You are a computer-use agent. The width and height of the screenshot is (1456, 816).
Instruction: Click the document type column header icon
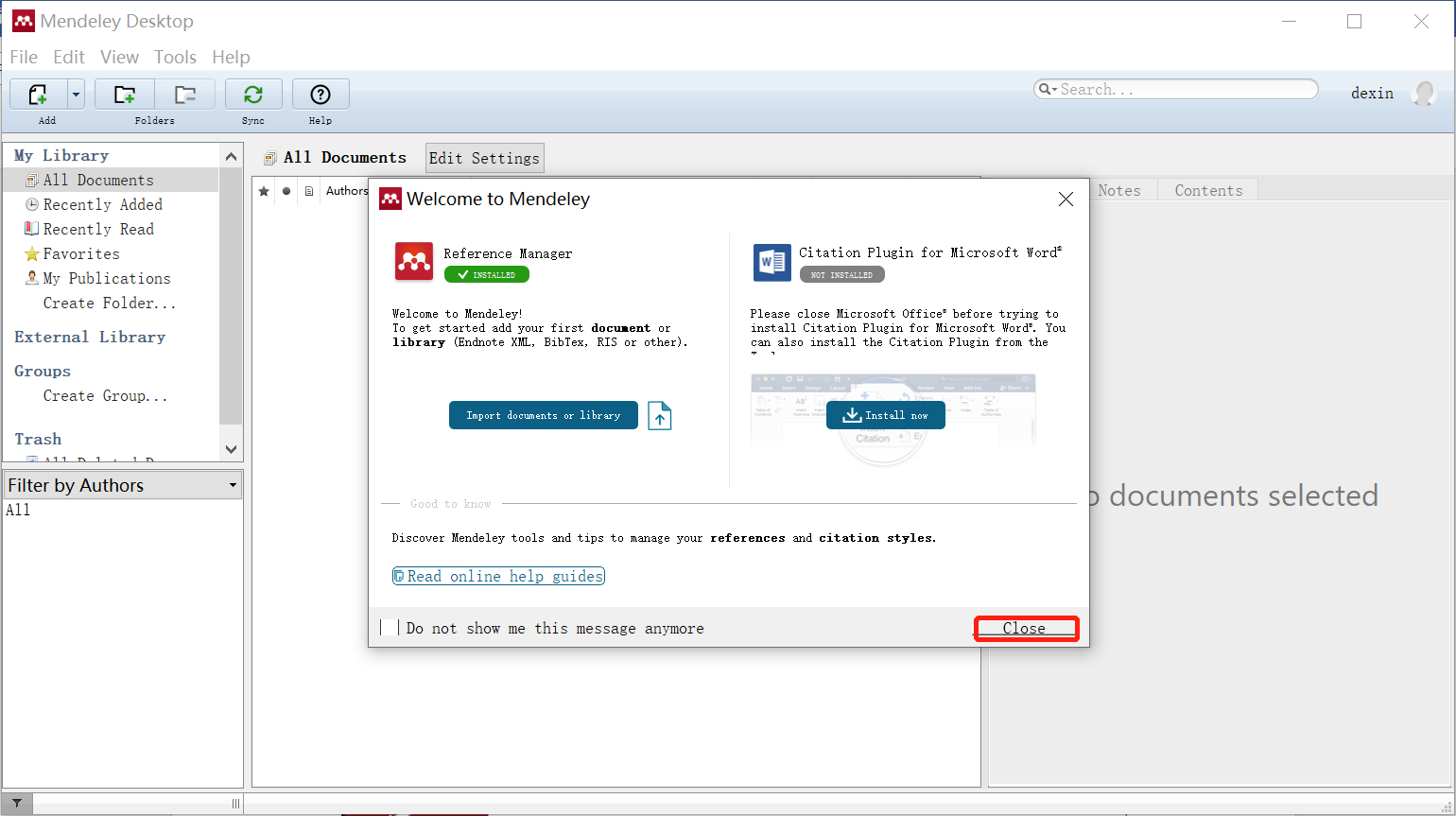(309, 191)
